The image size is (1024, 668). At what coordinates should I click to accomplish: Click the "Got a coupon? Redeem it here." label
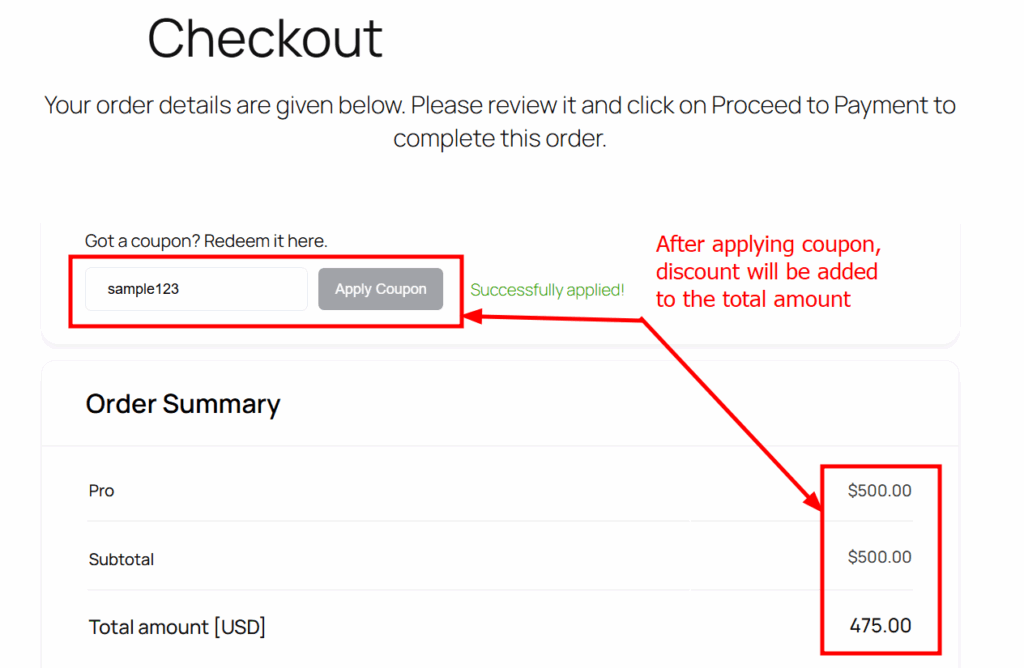[206, 241]
